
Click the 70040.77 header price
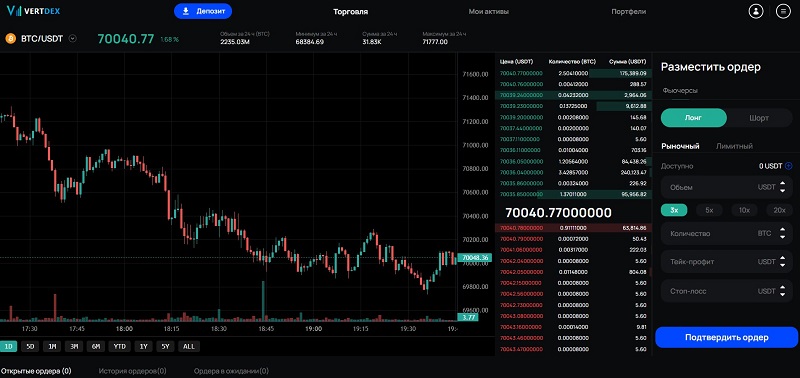[126, 39]
